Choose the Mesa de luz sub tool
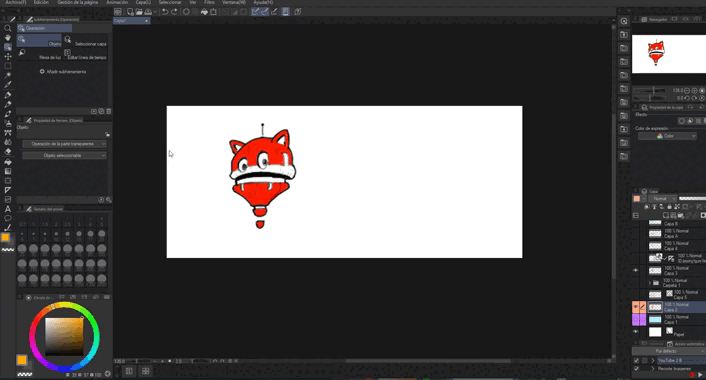 point(40,54)
